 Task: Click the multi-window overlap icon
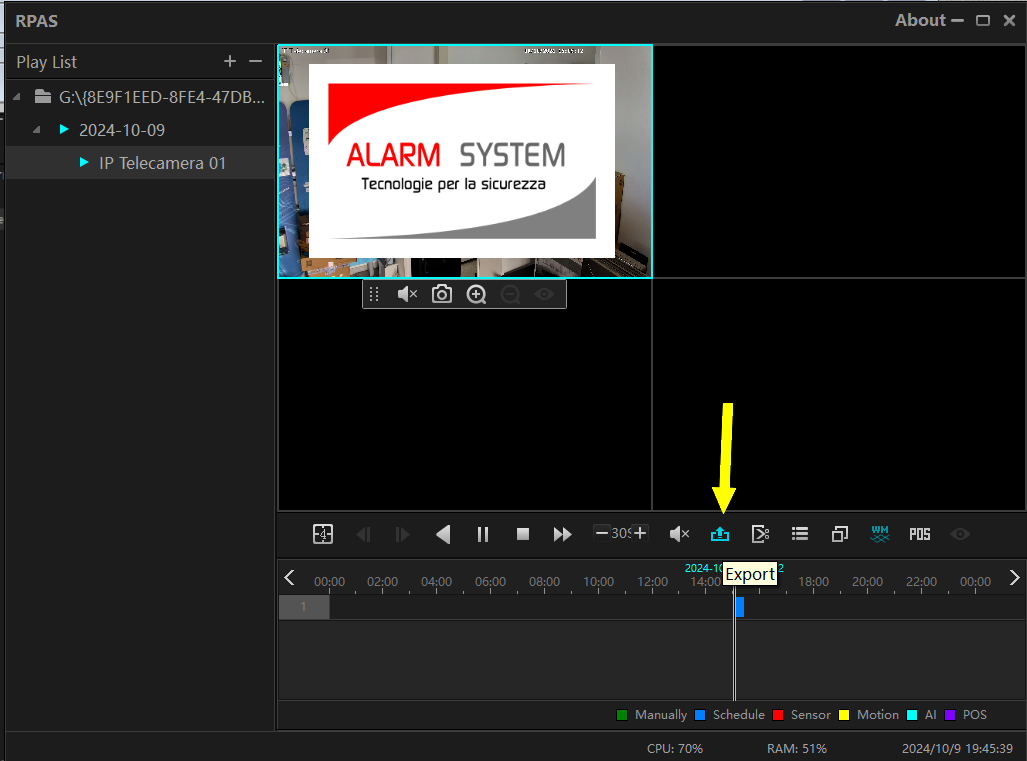(840, 534)
